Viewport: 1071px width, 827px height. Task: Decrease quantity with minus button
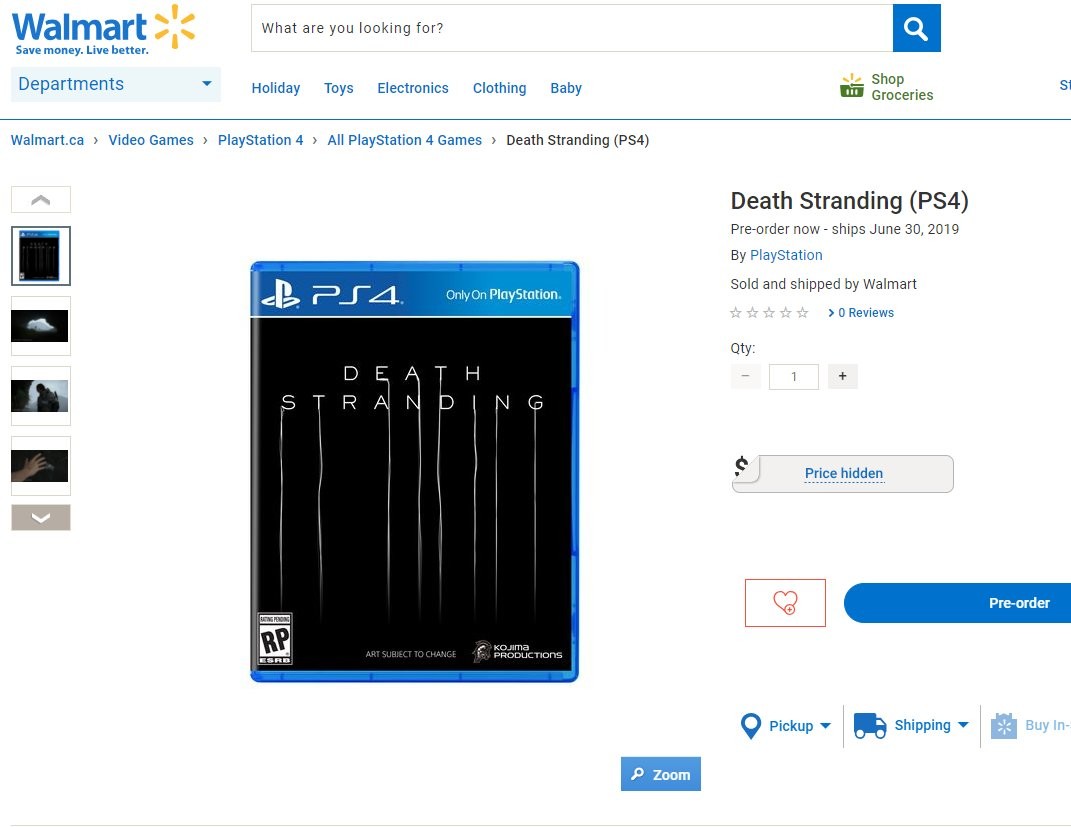point(745,376)
